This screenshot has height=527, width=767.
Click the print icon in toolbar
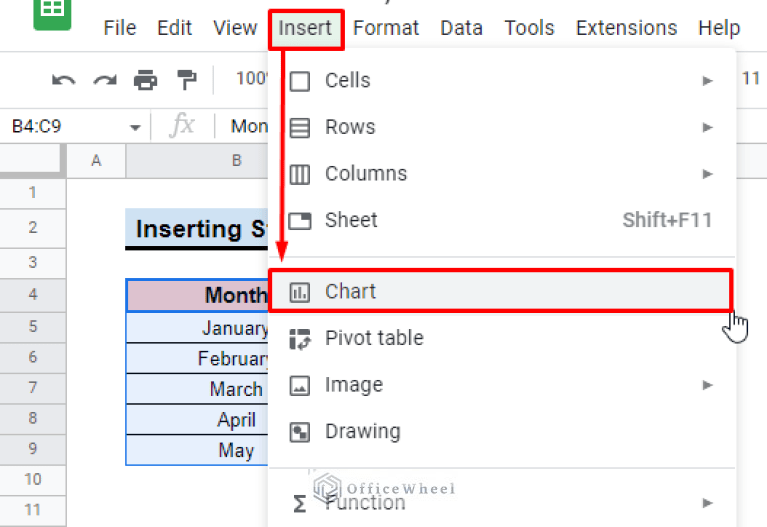click(x=146, y=79)
